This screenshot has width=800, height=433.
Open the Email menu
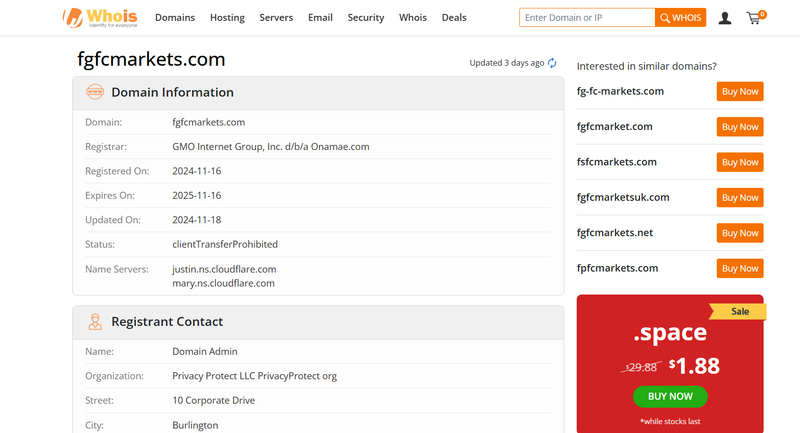point(320,17)
